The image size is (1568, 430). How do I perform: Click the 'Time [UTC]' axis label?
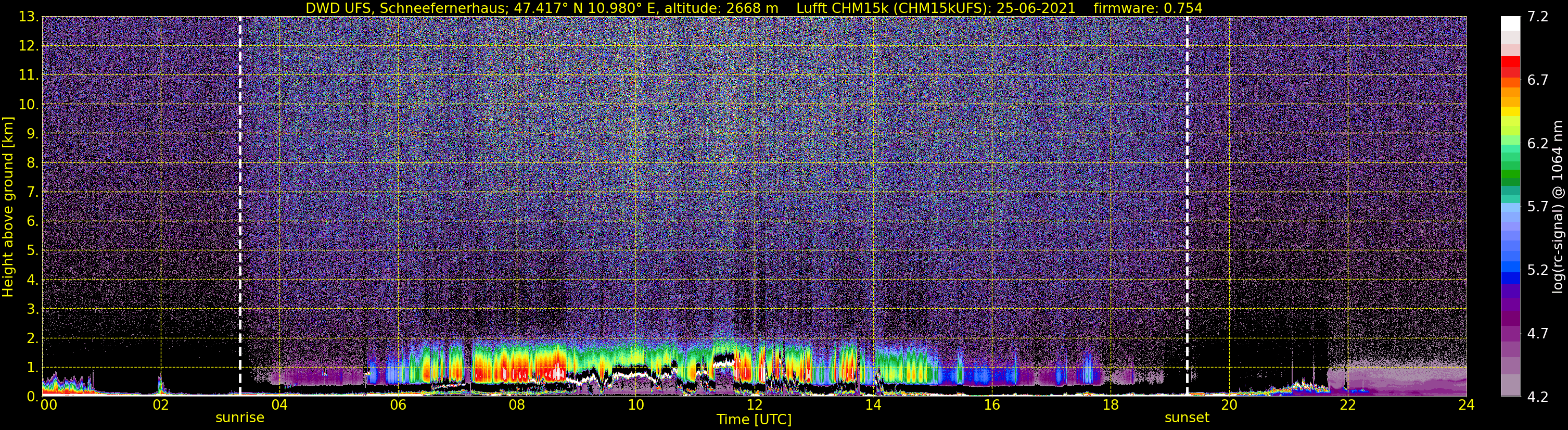coord(754,420)
